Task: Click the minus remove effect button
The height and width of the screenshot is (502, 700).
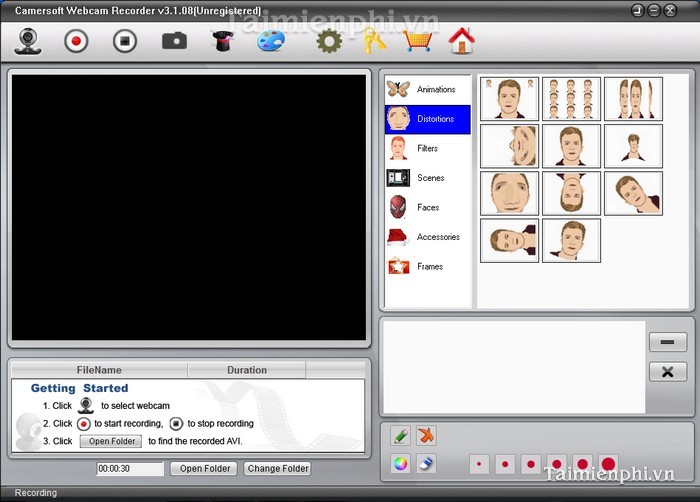Action: click(668, 342)
